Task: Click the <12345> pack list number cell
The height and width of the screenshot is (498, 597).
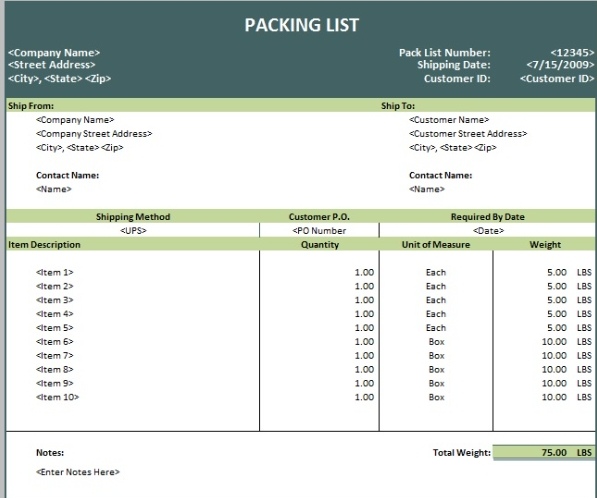Action: [572, 53]
